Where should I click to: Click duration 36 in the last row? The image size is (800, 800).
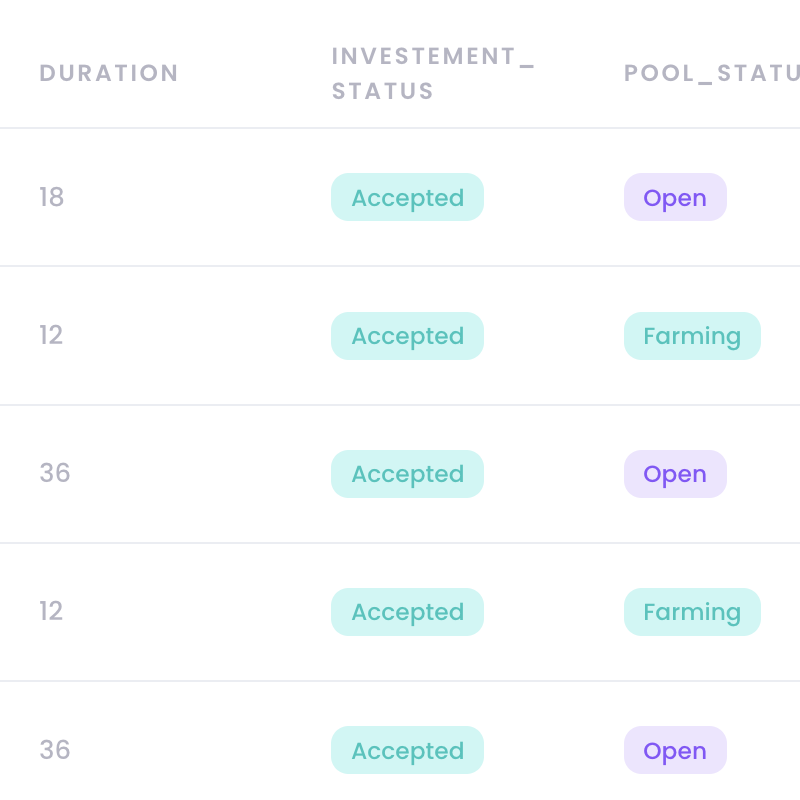point(55,749)
